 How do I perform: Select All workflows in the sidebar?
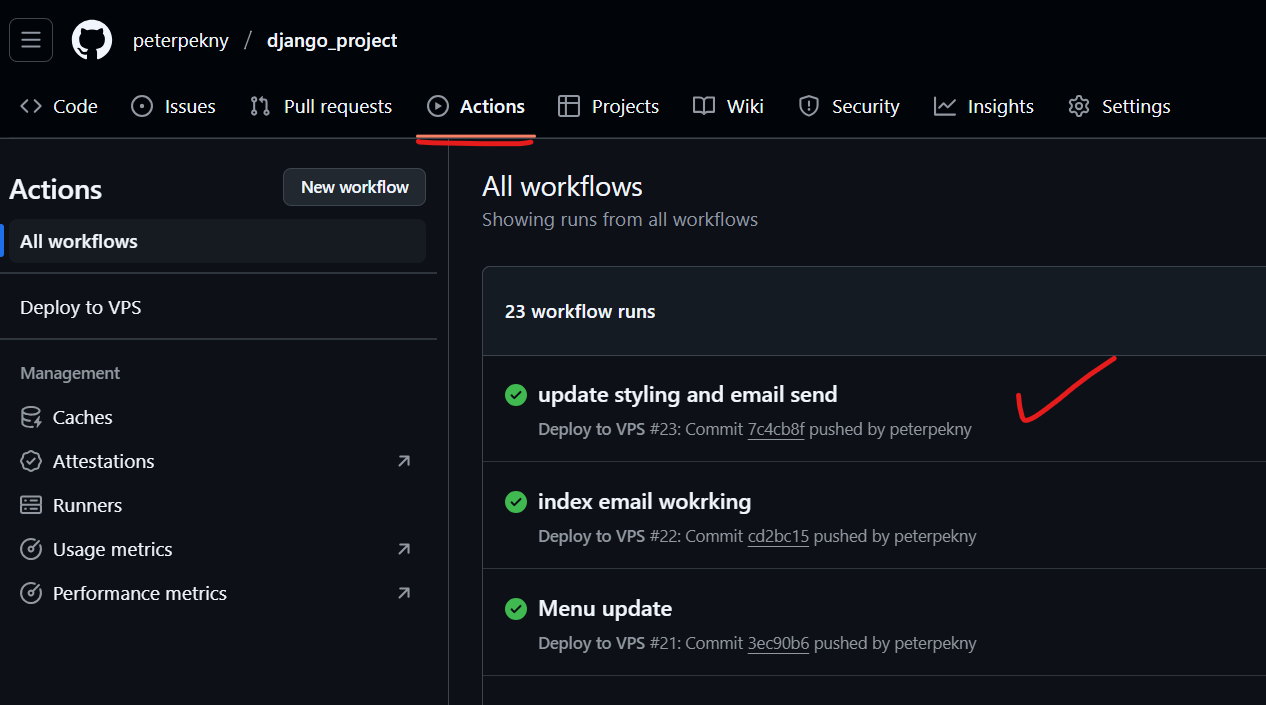pos(79,242)
